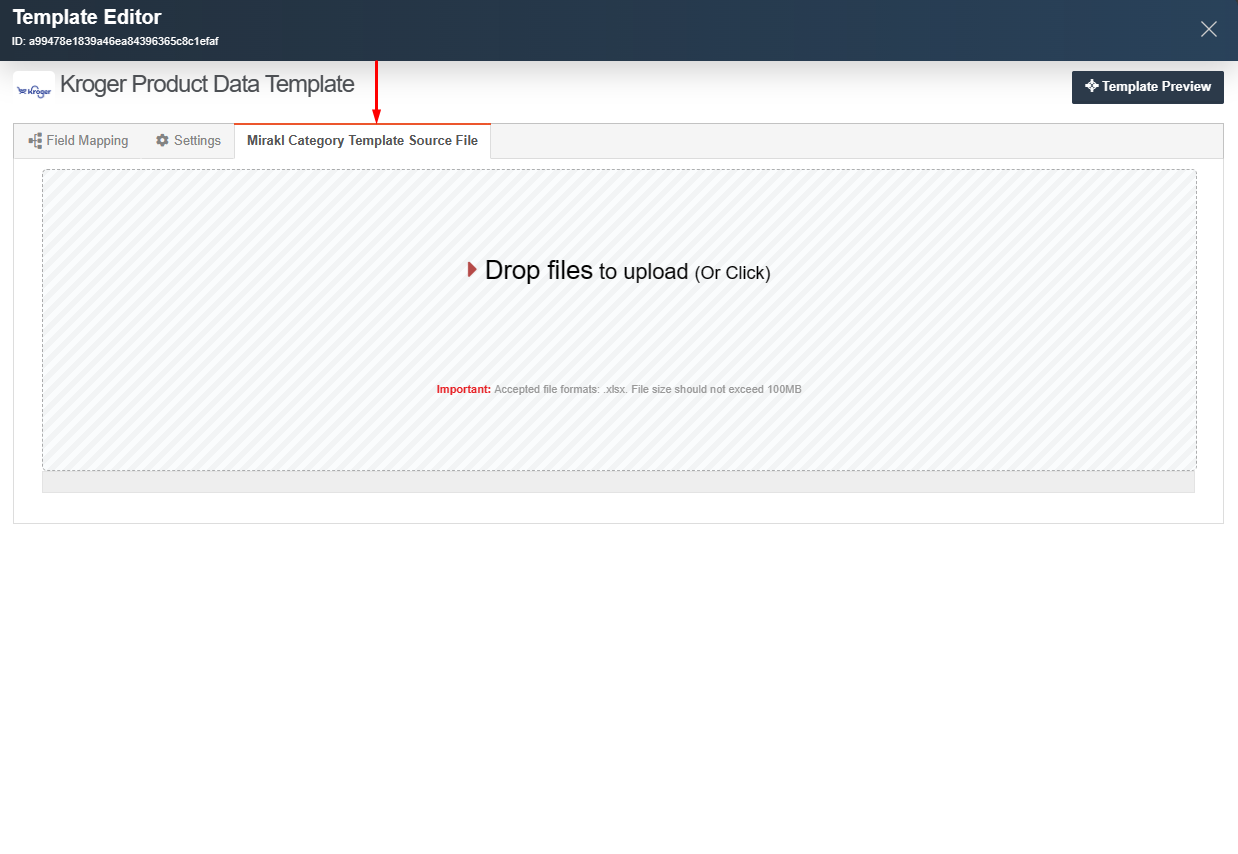Click the Template Editor title text
Viewport: 1238px width, 854px height.
(x=86, y=16)
